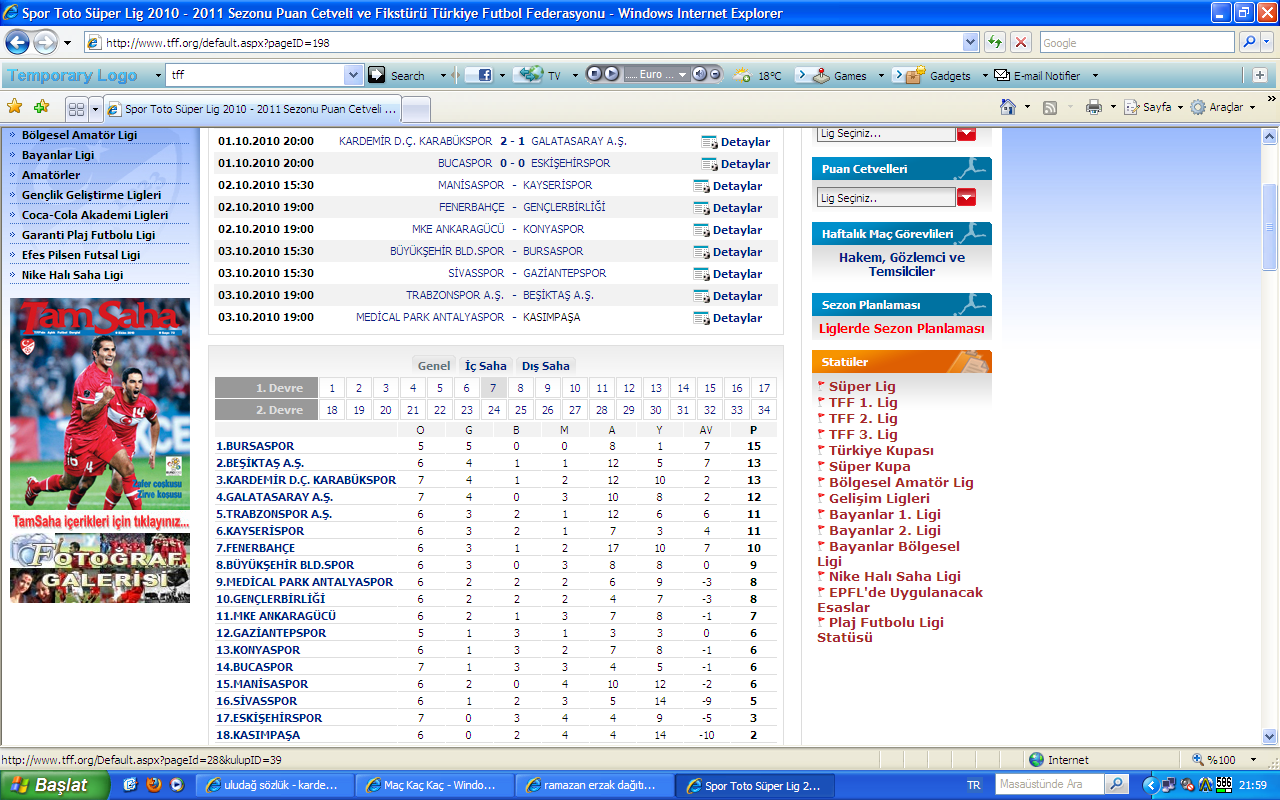The height and width of the screenshot is (800, 1280).
Task: Open Hakem, Gözlemci ve Temsilciler link
Action: tap(902, 264)
